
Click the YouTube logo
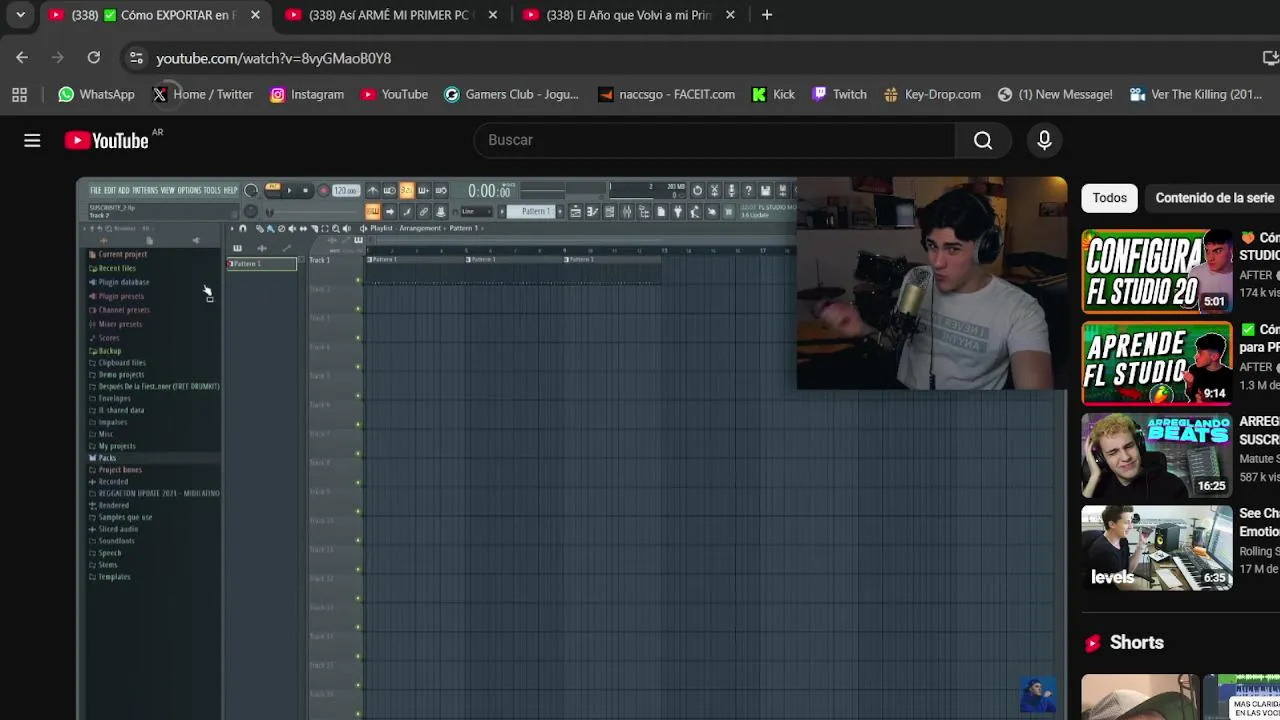point(107,141)
